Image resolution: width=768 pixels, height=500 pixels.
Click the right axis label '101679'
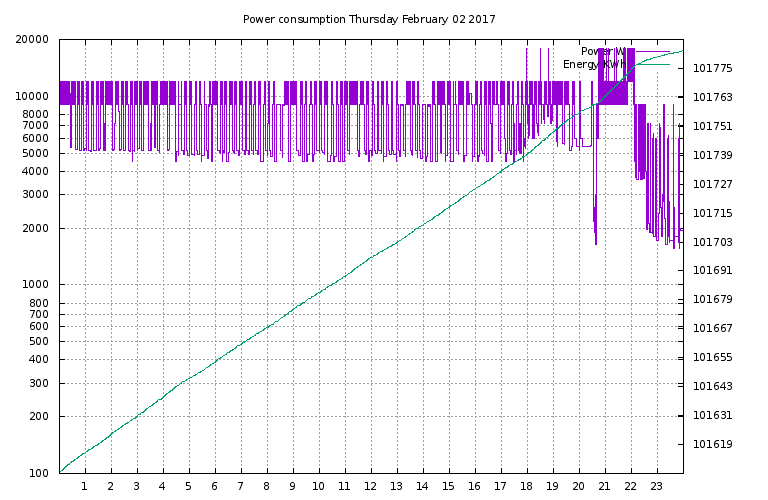pos(713,299)
